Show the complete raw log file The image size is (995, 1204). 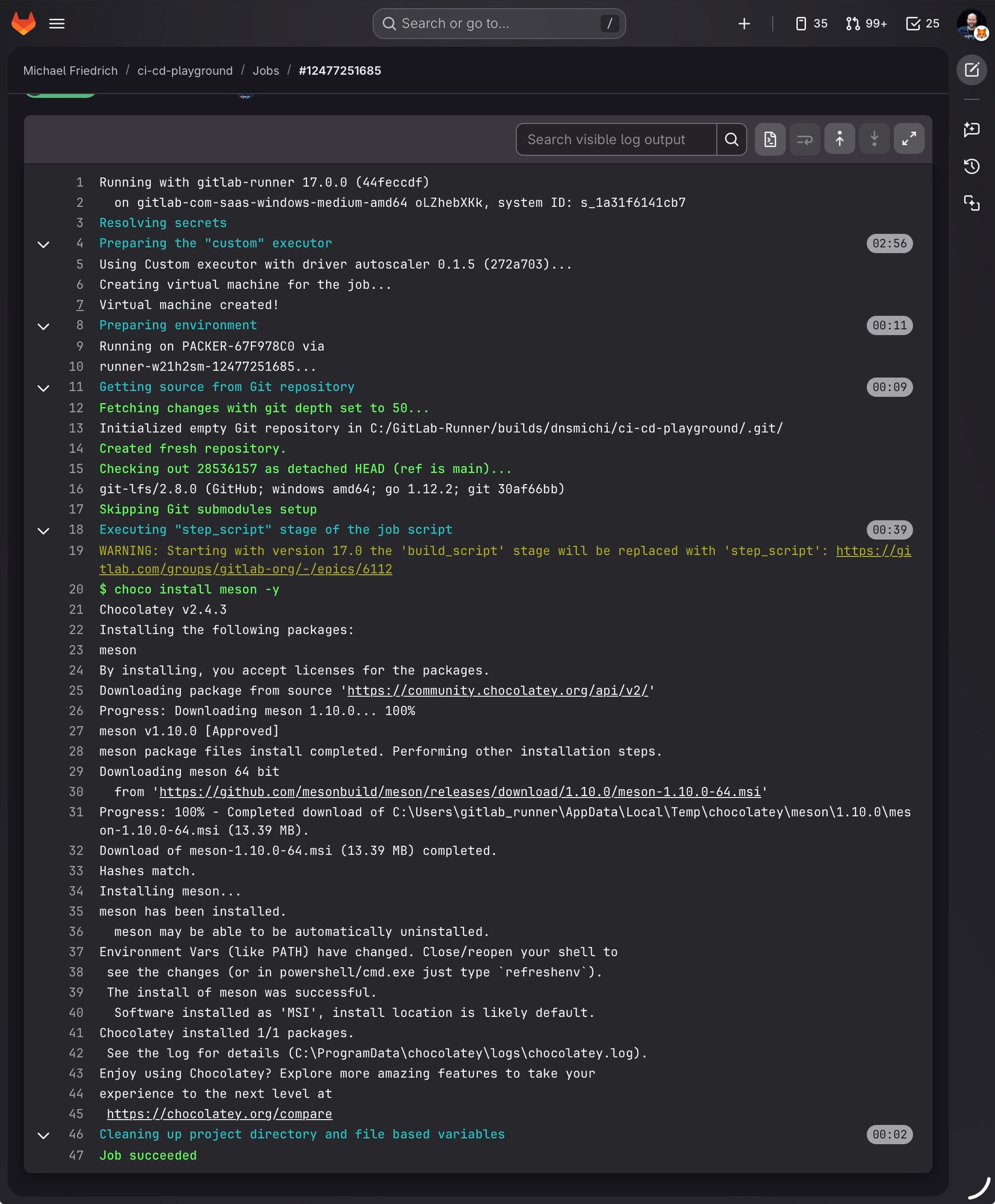(770, 139)
